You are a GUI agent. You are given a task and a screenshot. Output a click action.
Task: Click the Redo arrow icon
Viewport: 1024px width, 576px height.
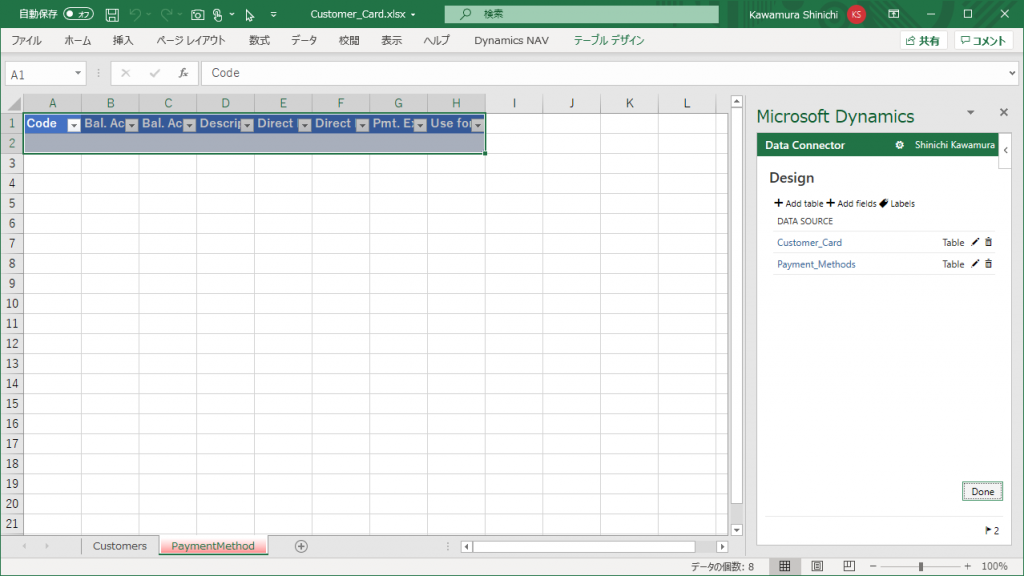tap(167, 14)
